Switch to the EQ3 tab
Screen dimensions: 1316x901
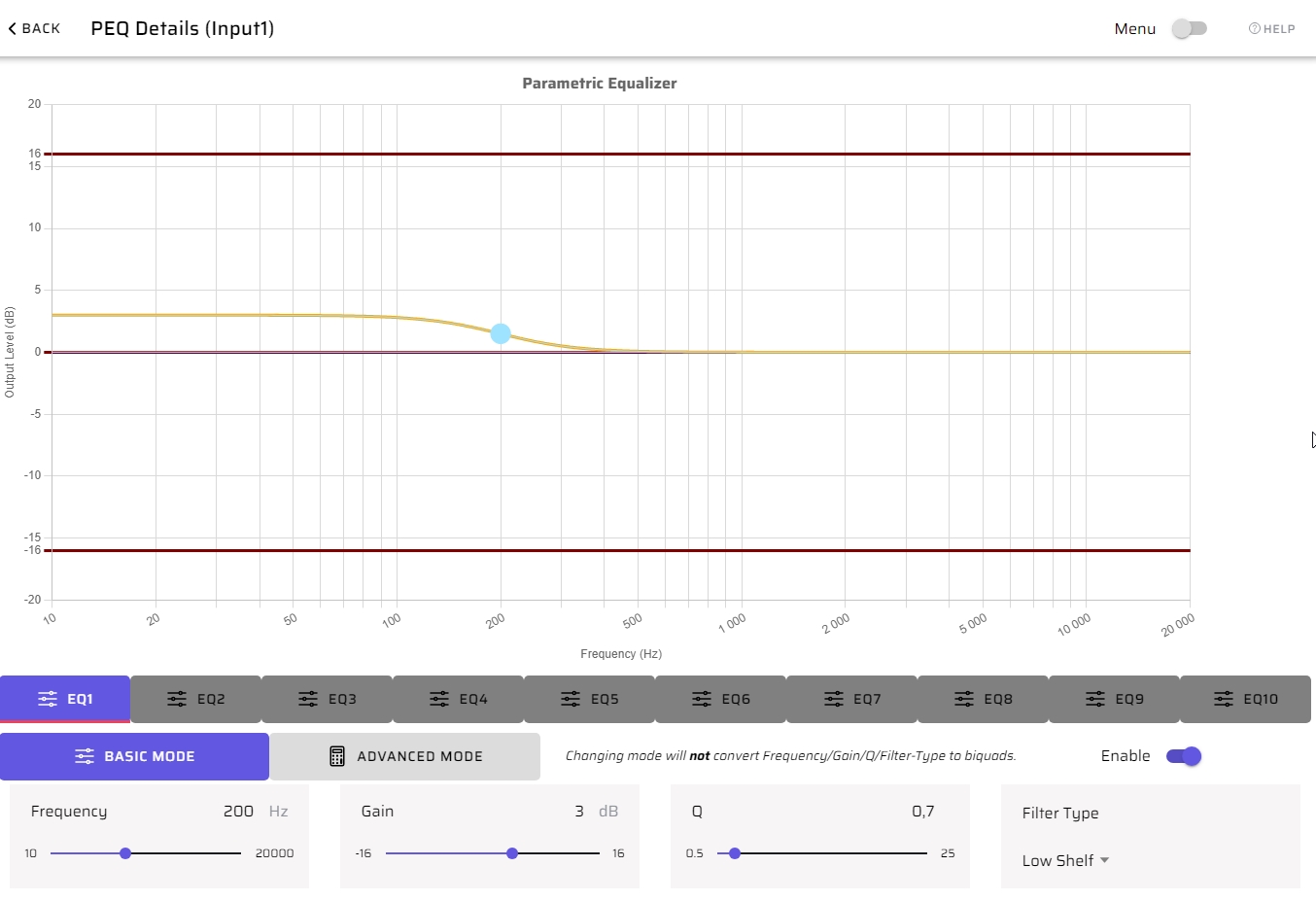tap(328, 699)
